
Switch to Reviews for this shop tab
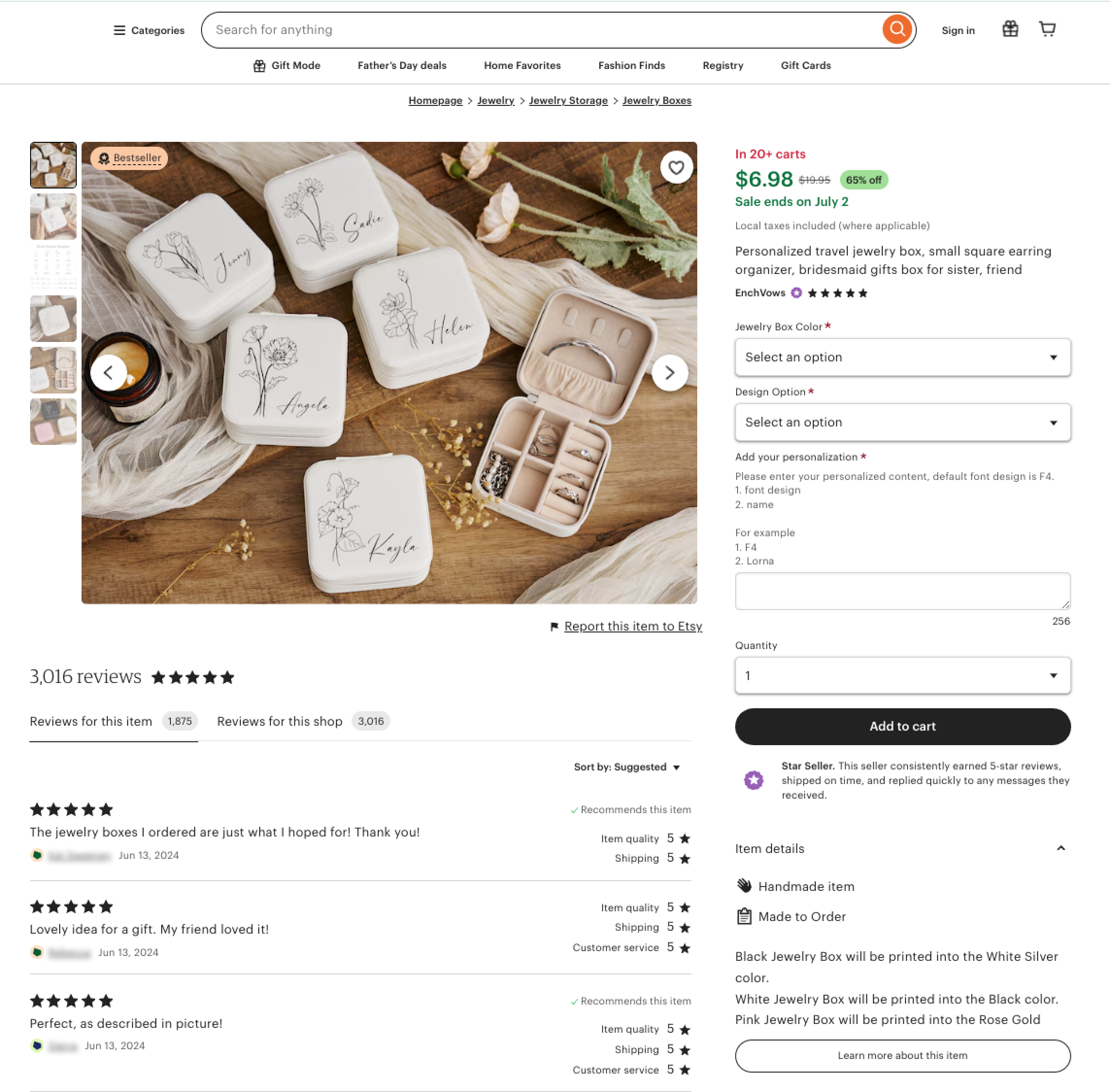(303, 721)
